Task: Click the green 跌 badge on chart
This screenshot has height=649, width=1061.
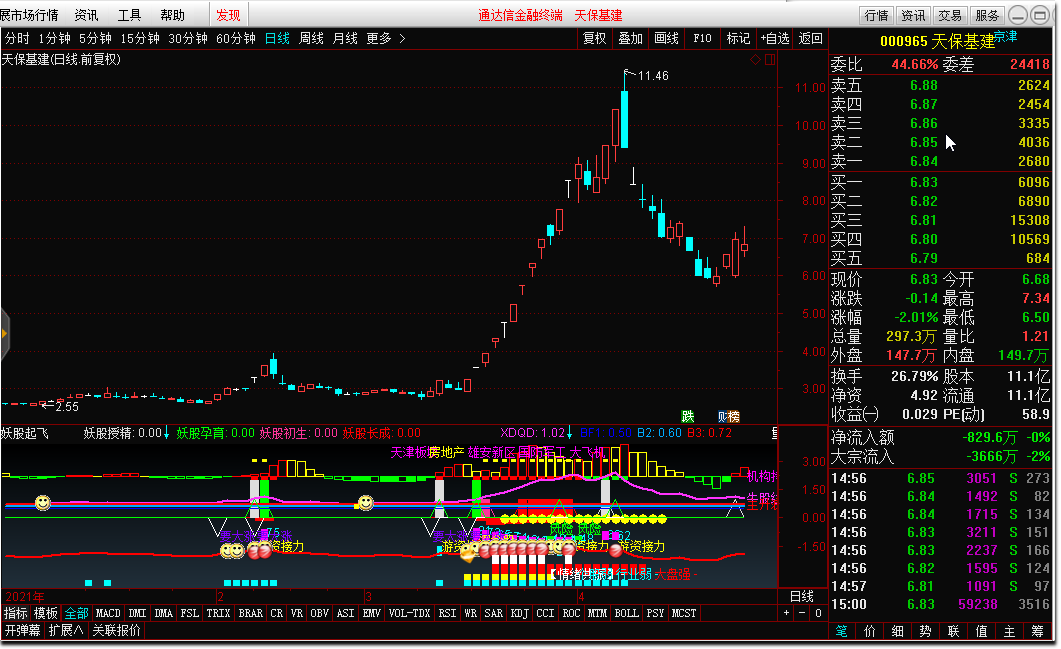Action: pos(687,416)
